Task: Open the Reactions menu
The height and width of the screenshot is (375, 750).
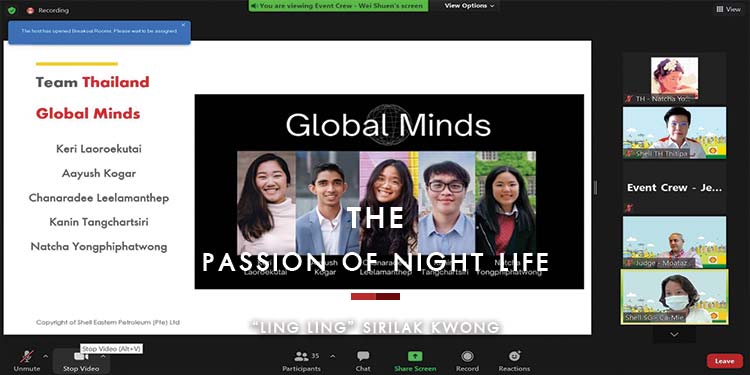Action: (x=514, y=361)
